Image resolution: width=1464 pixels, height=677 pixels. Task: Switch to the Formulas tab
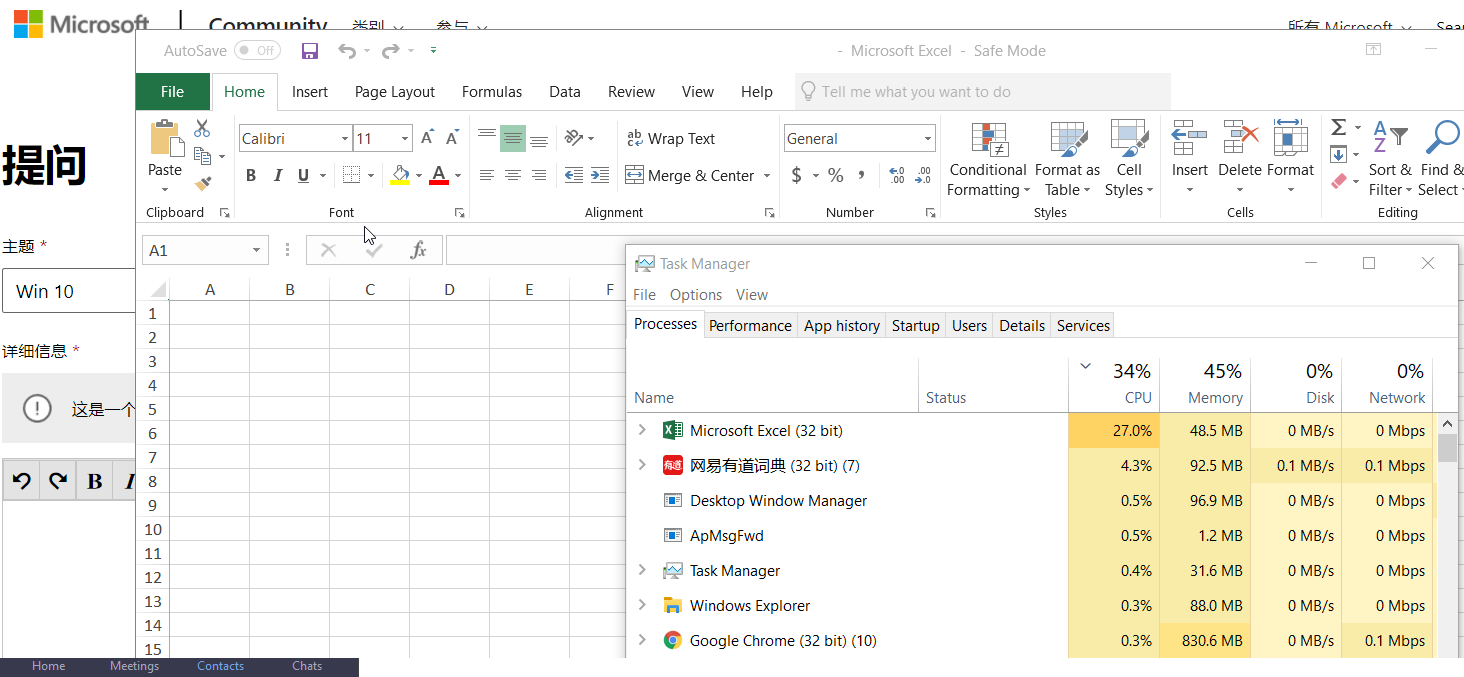[x=492, y=91]
